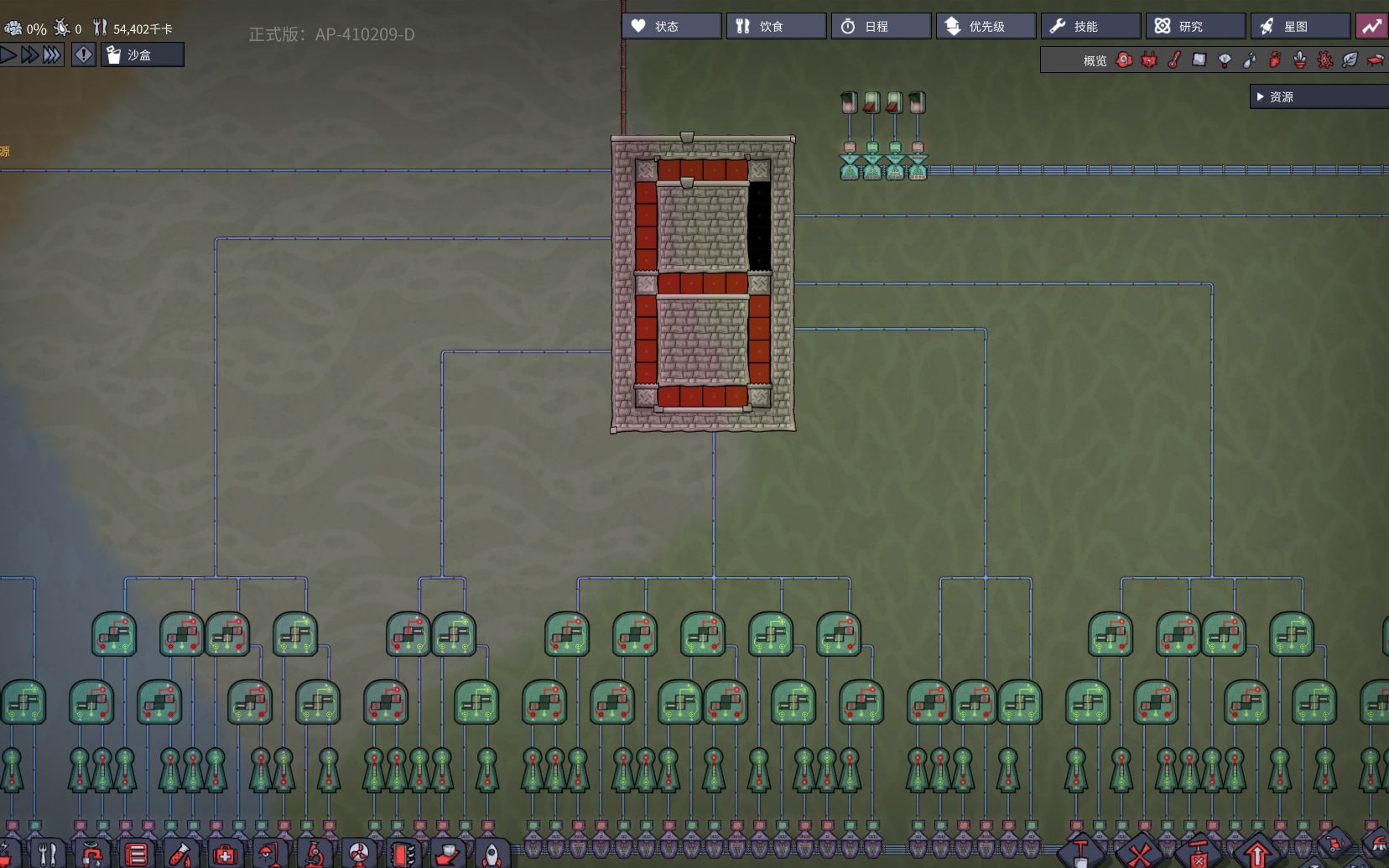
Task: Open the colony report chart icon
Action: (1372, 26)
